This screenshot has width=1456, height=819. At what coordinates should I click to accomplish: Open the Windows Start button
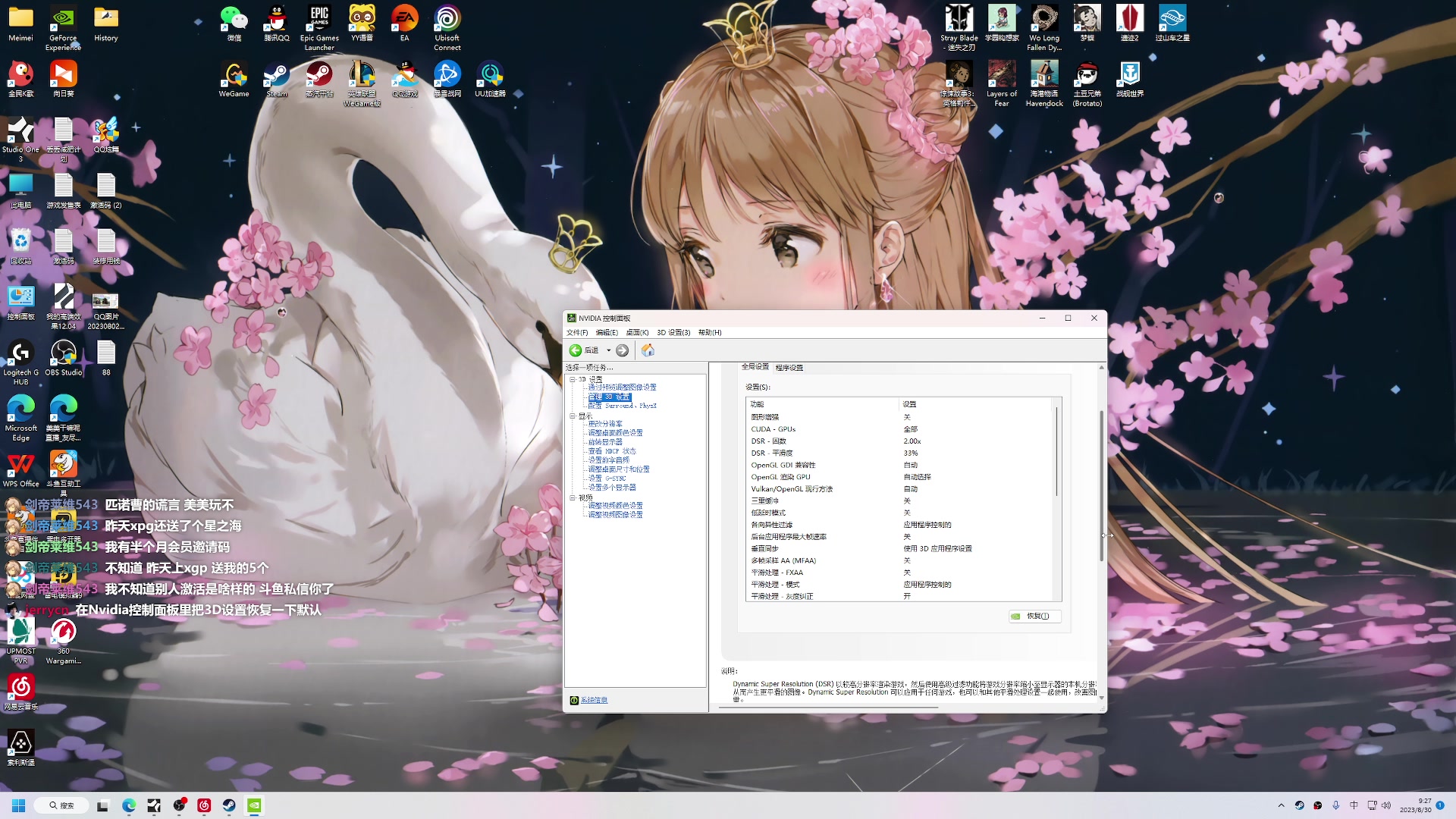pyautogui.click(x=19, y=805)
